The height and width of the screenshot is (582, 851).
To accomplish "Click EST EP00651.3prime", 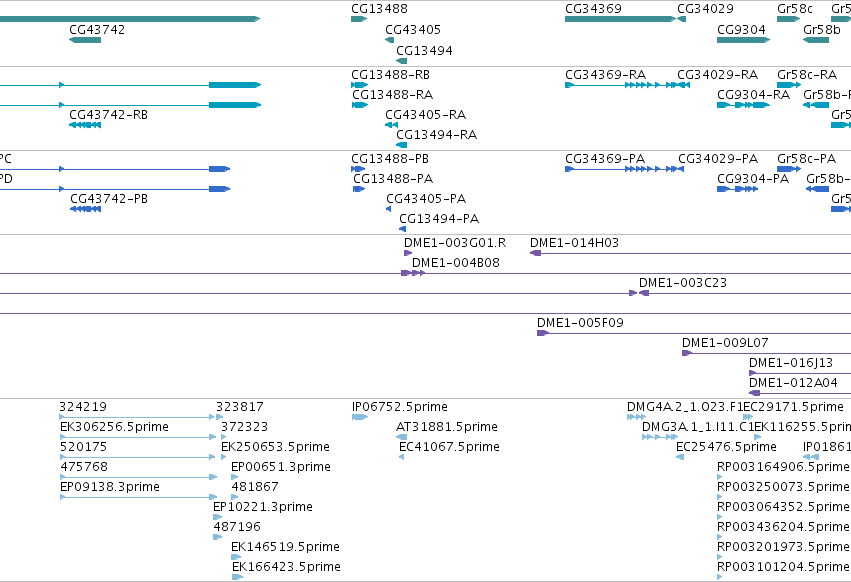I will pyautogui.click(x=234, y=477).
